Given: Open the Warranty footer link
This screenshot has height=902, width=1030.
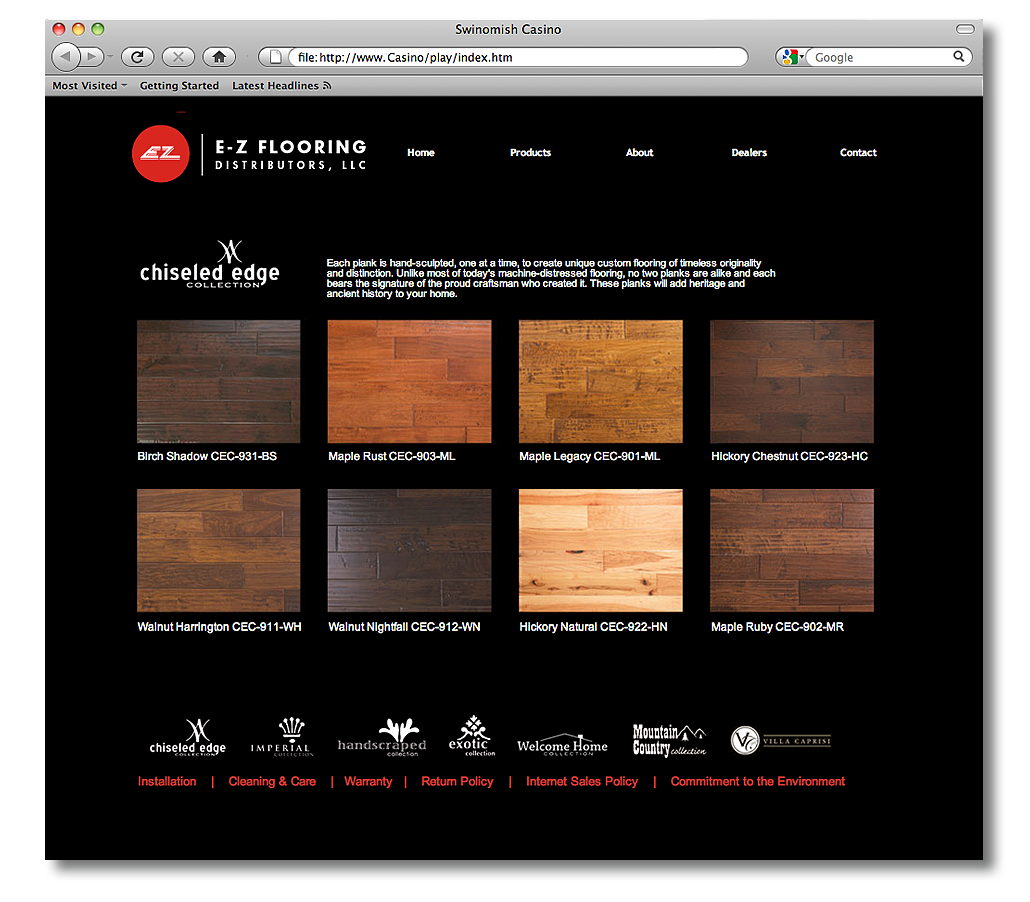Looking at the screenshot, I should click(x=368, y=782).
